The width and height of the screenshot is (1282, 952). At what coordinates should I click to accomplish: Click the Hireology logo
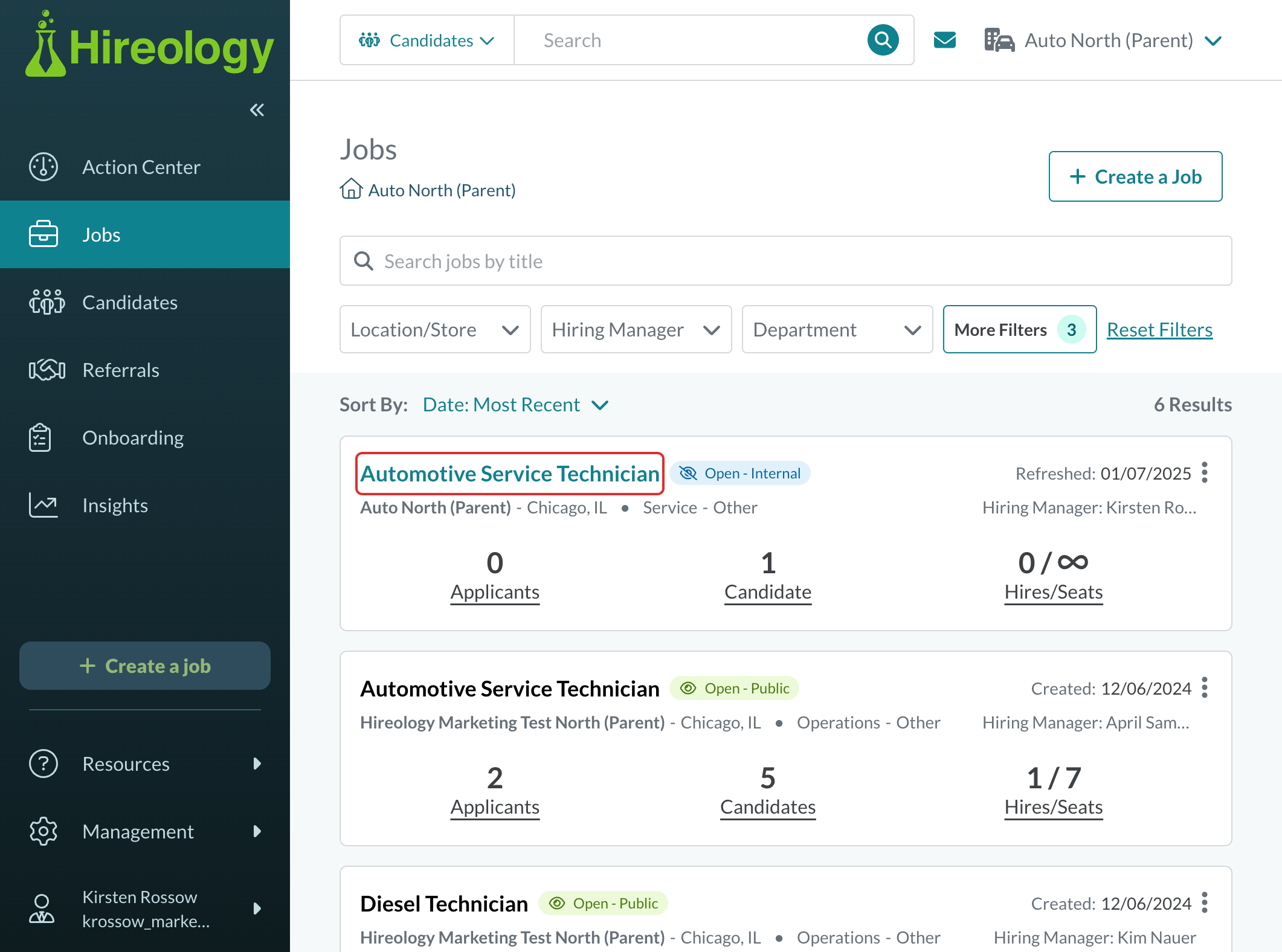[149, 45]
